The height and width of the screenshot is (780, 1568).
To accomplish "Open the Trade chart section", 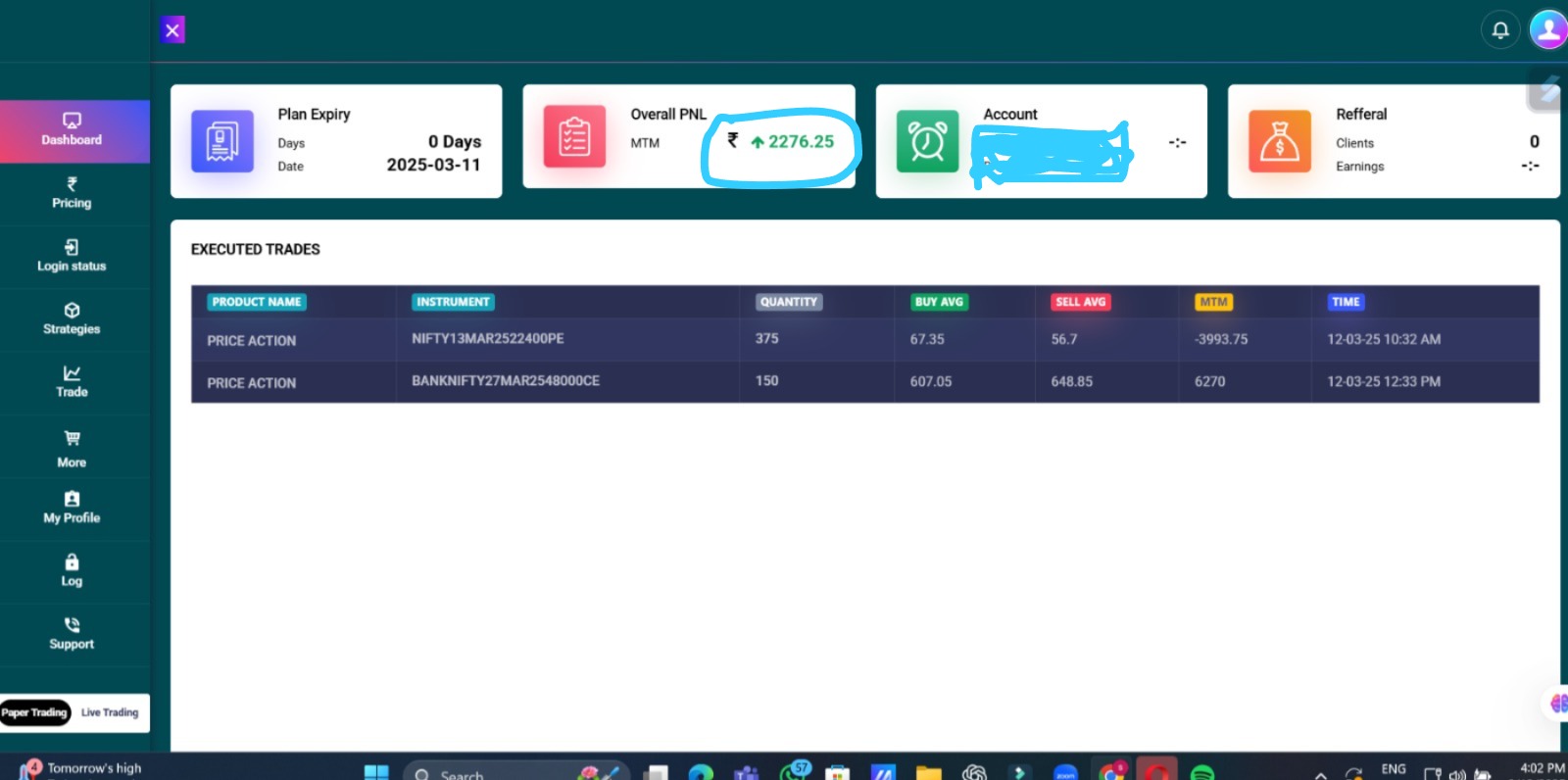I will point(72,382).
